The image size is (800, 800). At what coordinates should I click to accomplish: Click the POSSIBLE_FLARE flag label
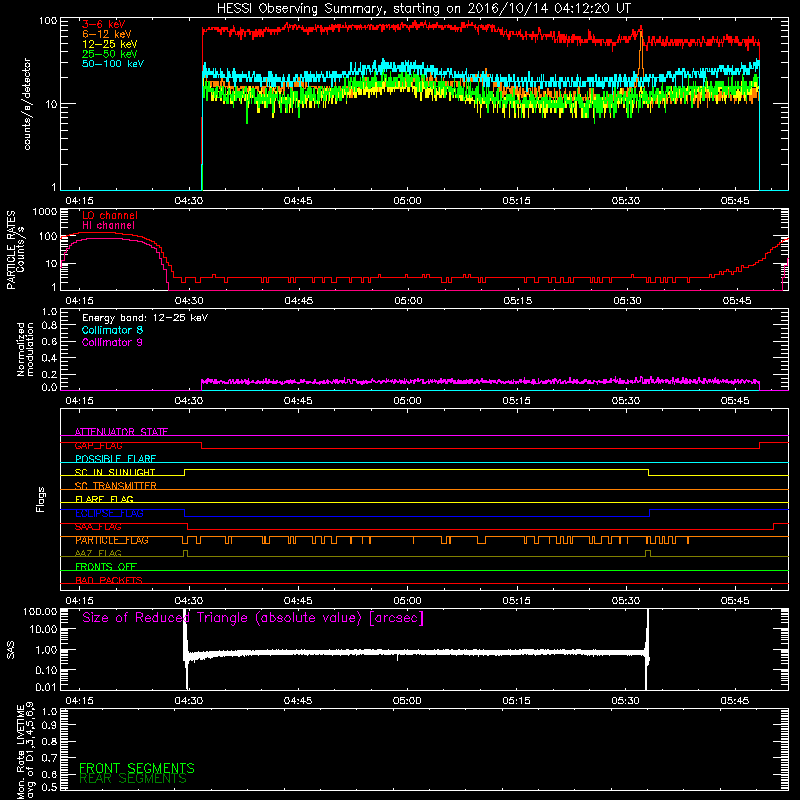click(x=115, y=459)
